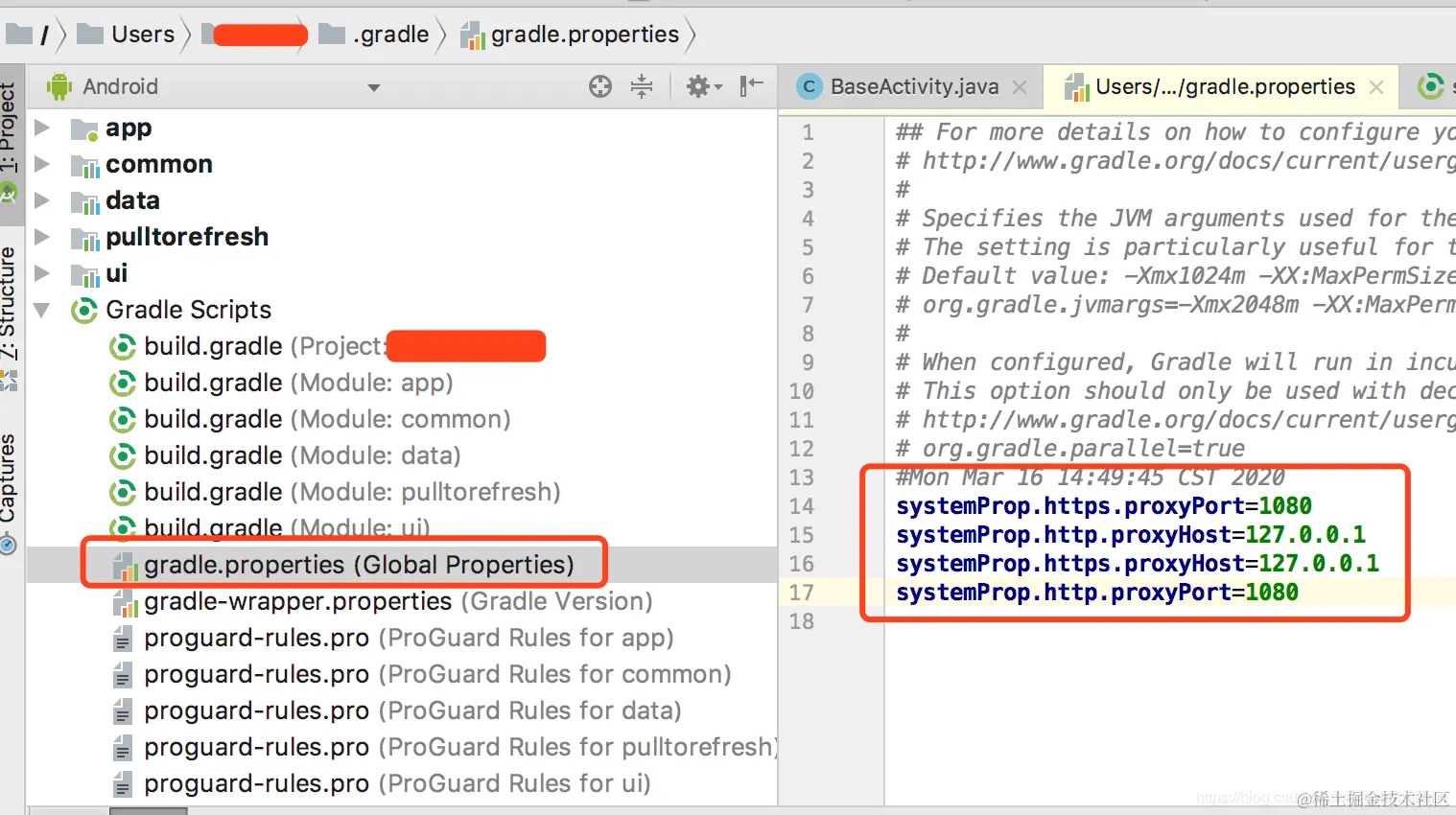Click the Android robot icon in the view selector
The height and width of the screenshot is (815, 1456).
(x=58, y=86)
